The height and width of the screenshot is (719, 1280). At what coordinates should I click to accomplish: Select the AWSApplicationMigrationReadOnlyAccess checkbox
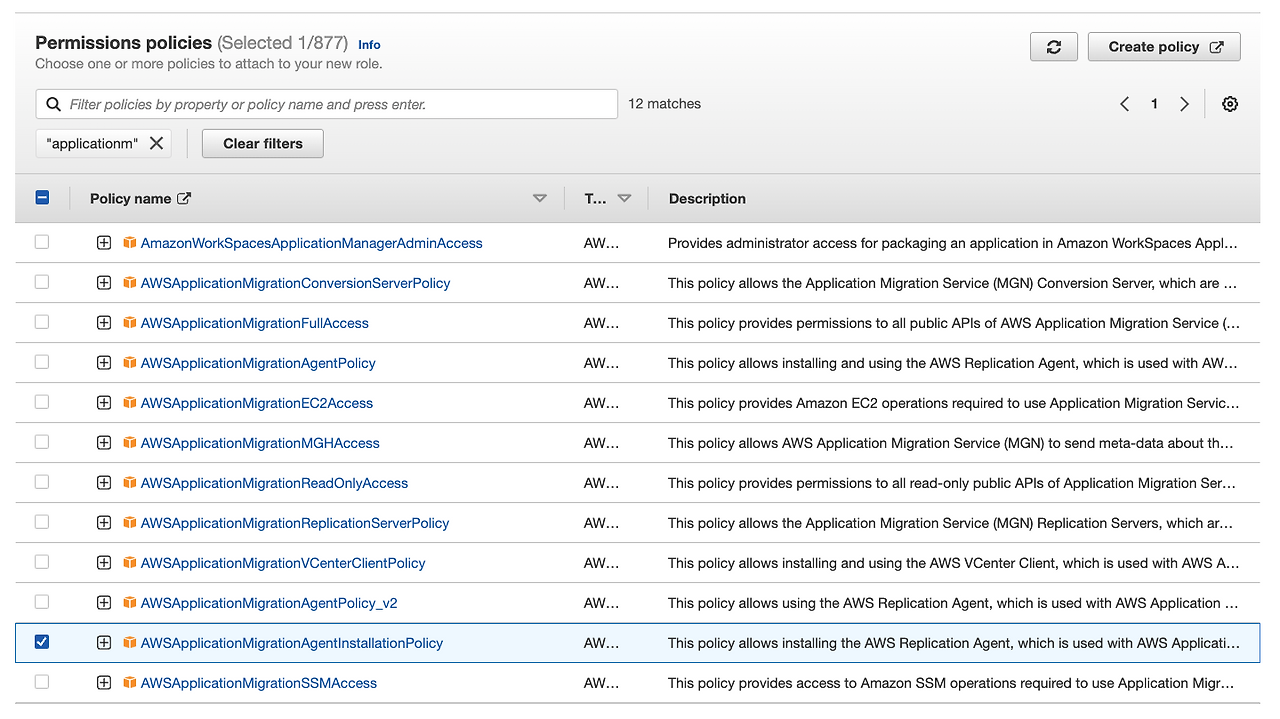click(x=41, y=482)
